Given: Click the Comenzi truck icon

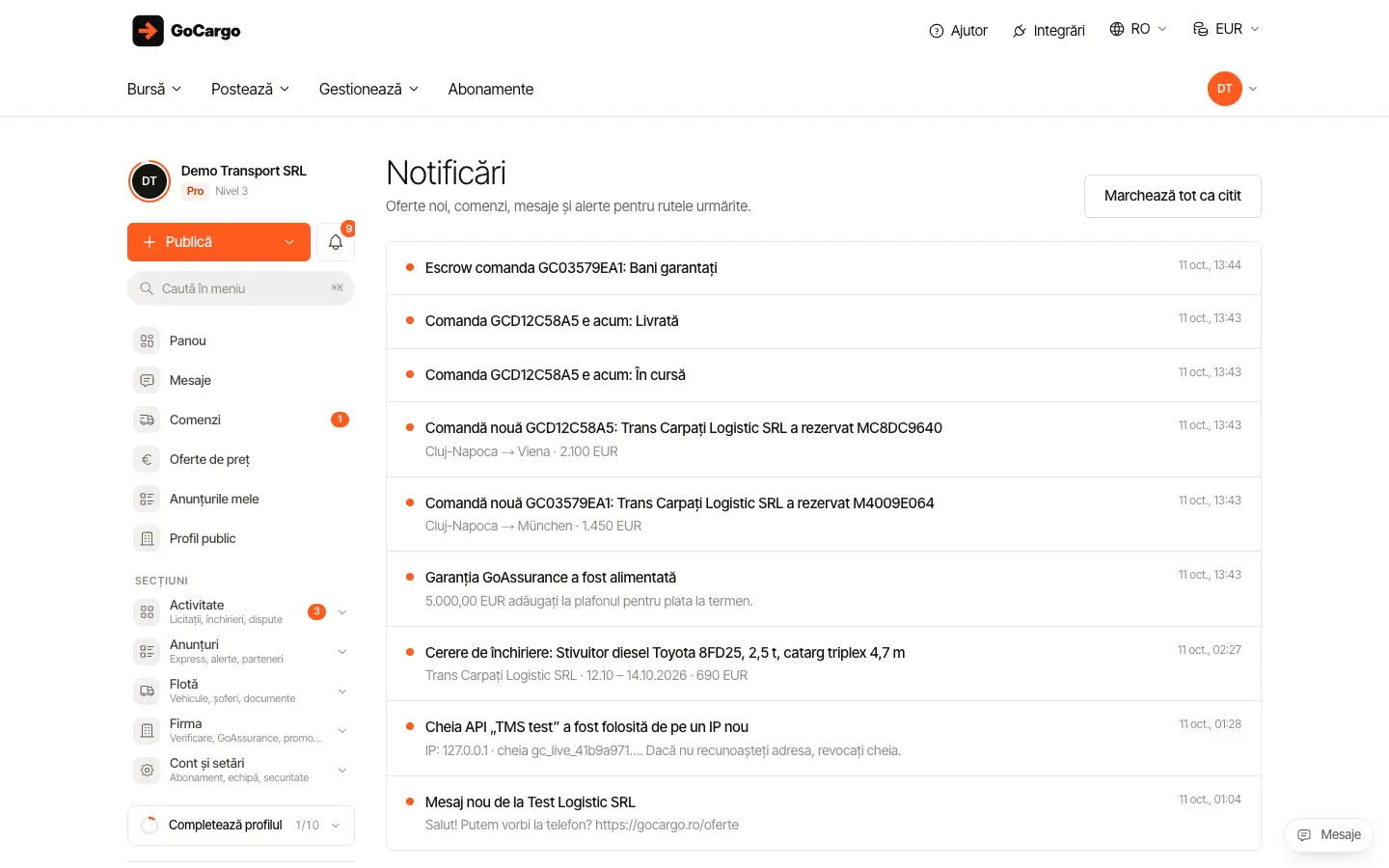Looking at the screenshot, I should click(147, 420).
